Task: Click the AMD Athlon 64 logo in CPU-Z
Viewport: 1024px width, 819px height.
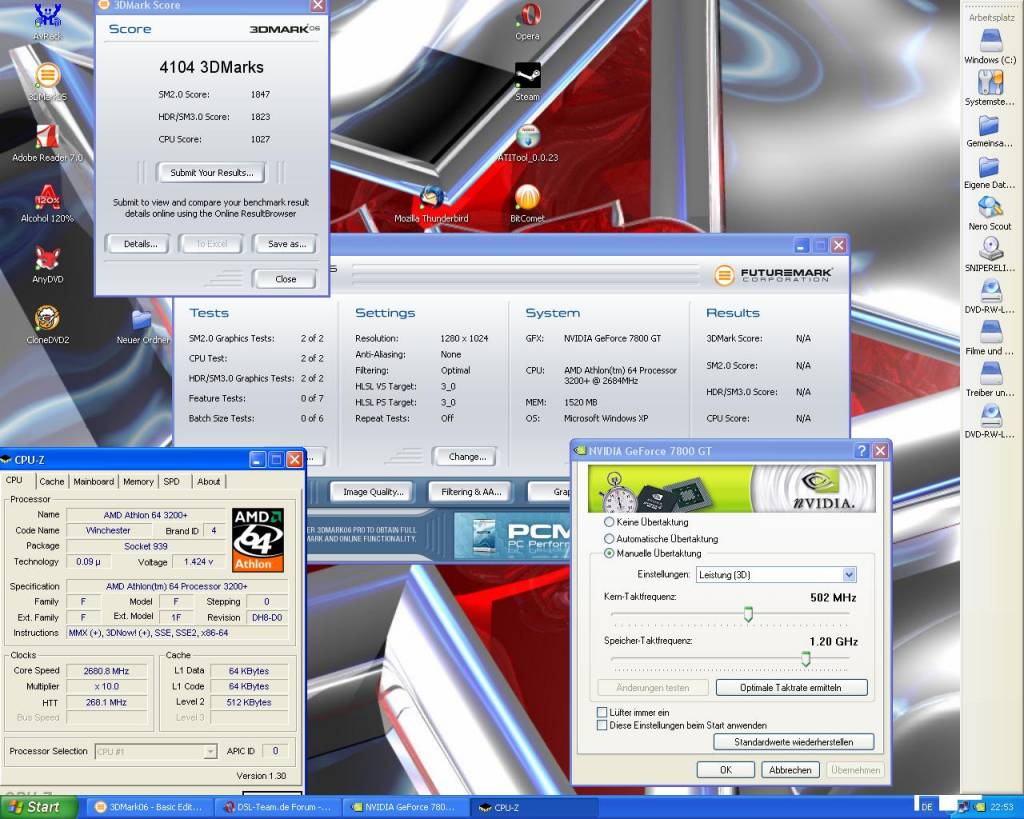Action: (x=258, y=540)
